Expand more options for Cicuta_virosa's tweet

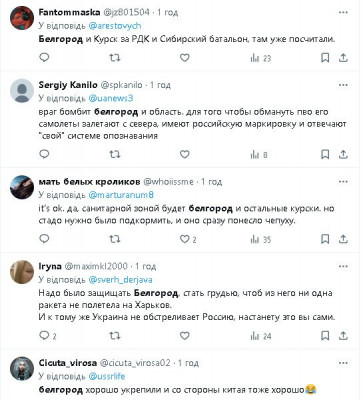[x=343, y=363]
